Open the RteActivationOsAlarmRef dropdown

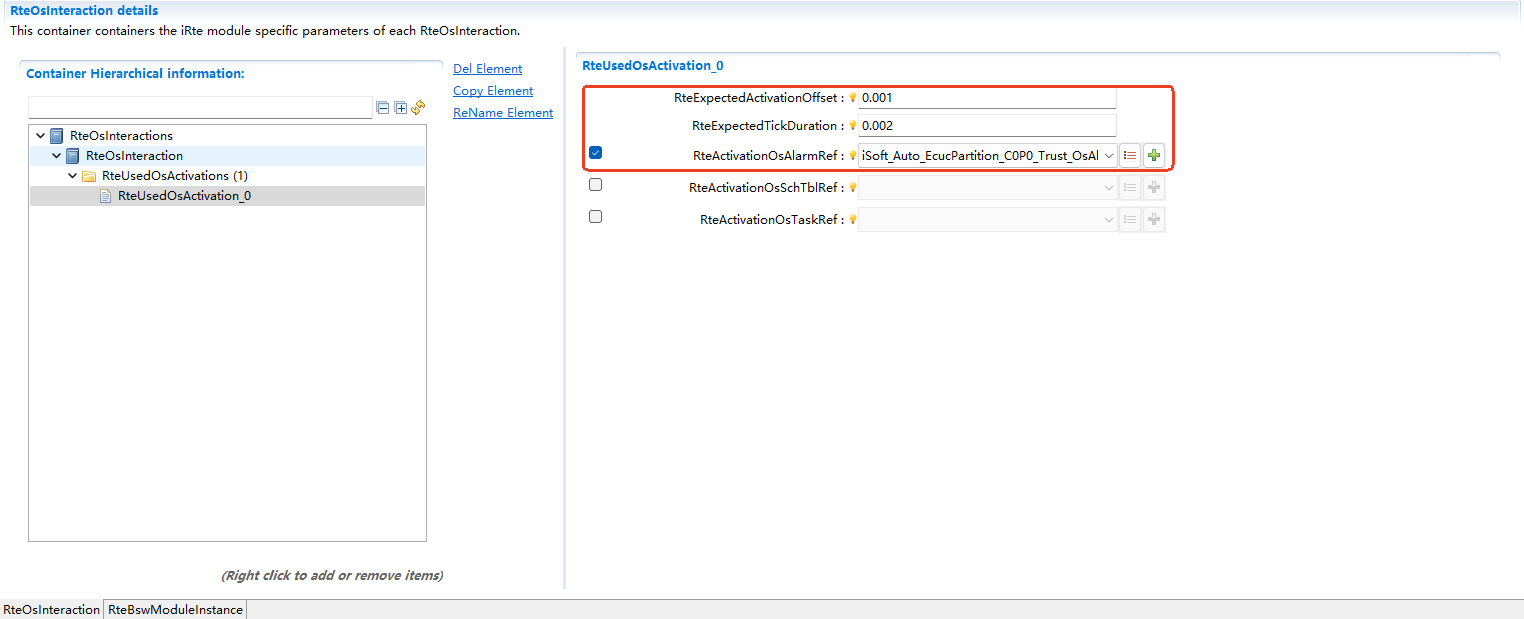coord(1109,156)
